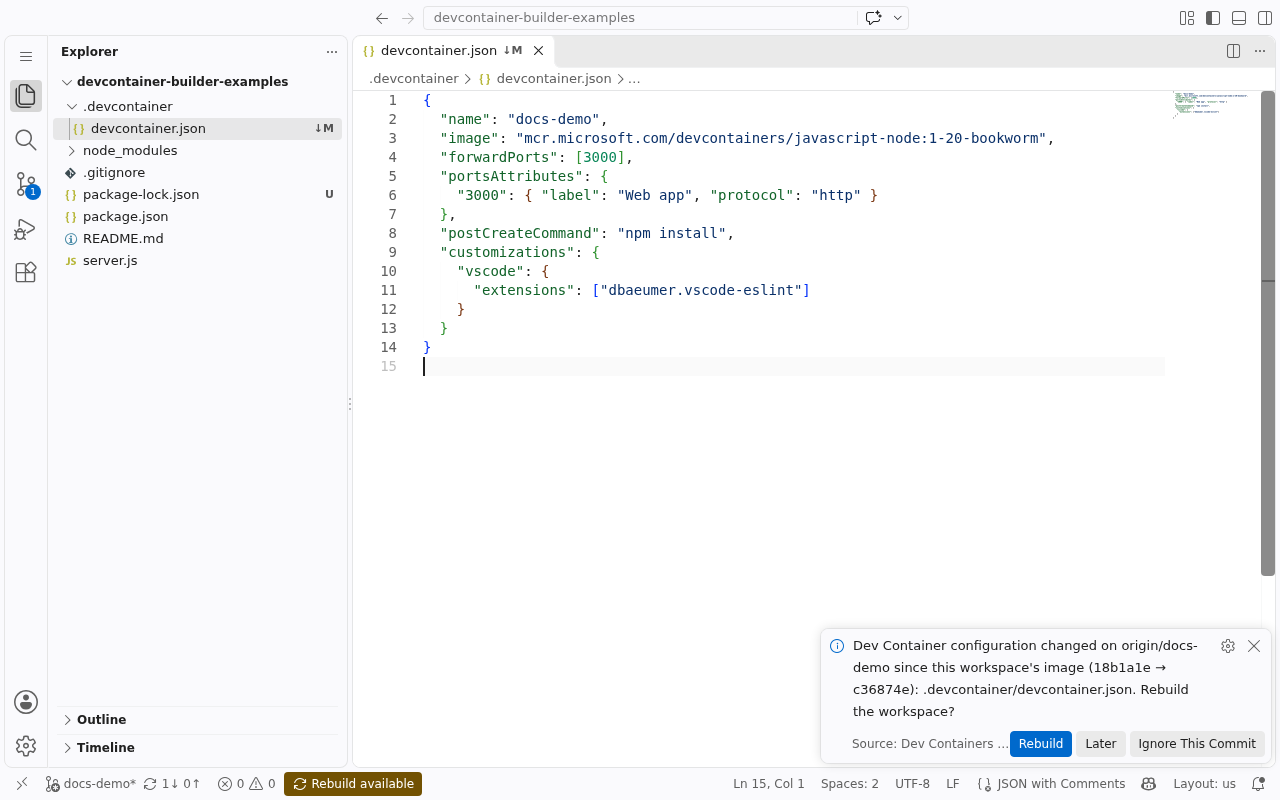
Task: Click Rebuild available in status bar
Action: click(353, 784)
